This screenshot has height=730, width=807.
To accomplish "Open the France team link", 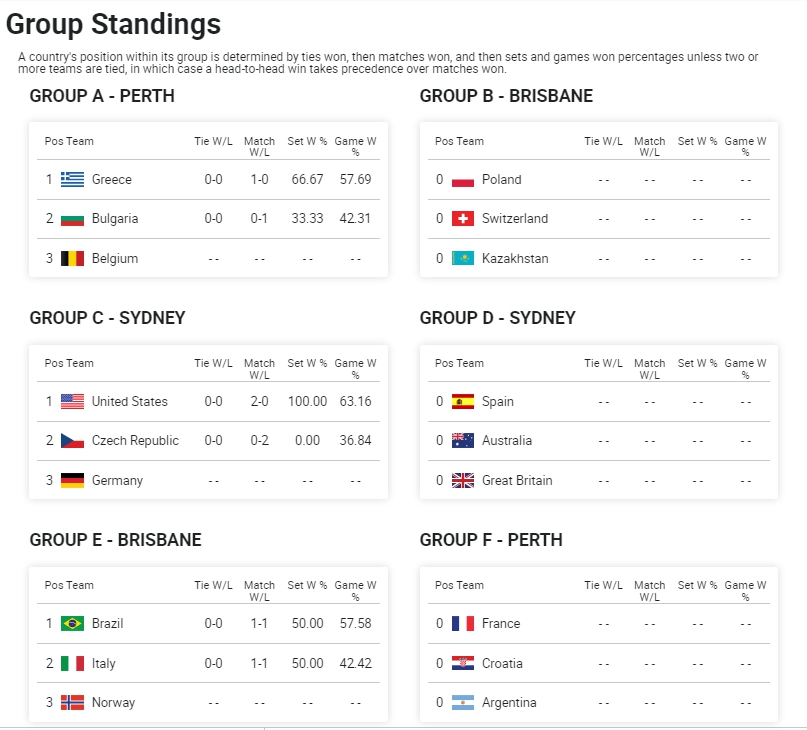I will coord(500,624).
